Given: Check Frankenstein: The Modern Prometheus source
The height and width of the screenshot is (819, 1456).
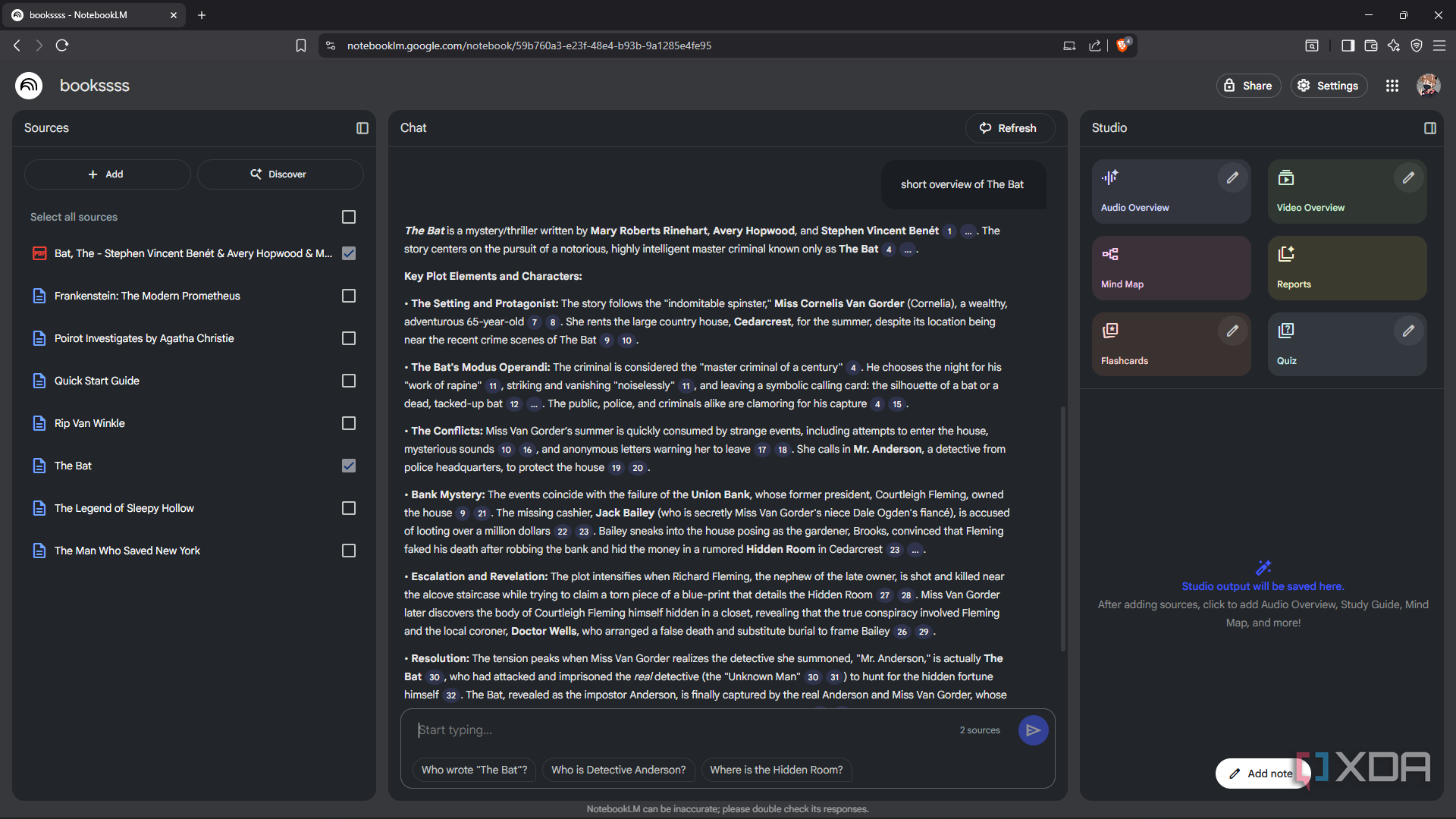Looking at the screenshot, I should tap(349, 296).
